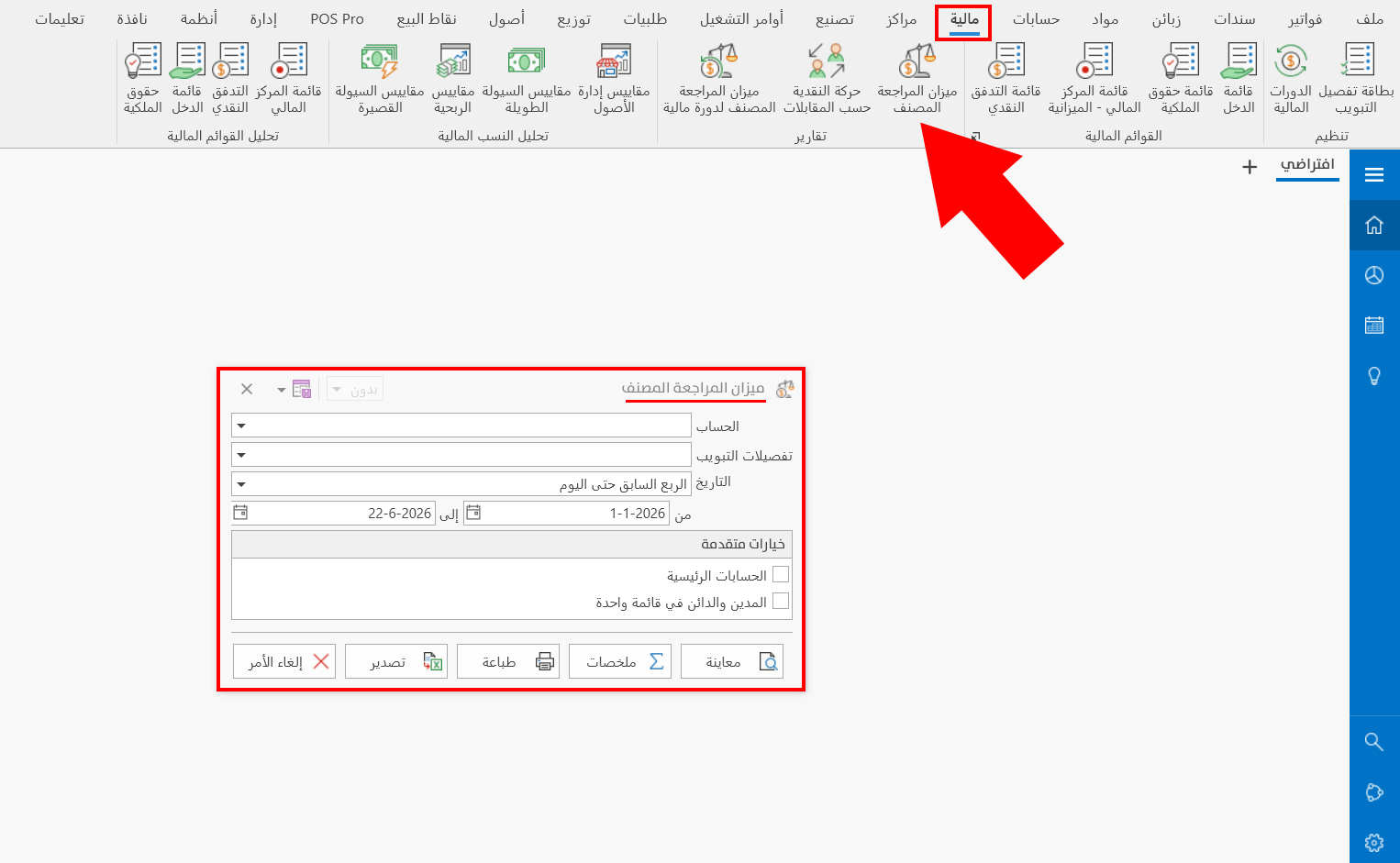Image resolution: width=1400 pixels, height=863 pixels.
Task: Close the ميزان المراجعة المصنف dialog
Action: (247, 389)
